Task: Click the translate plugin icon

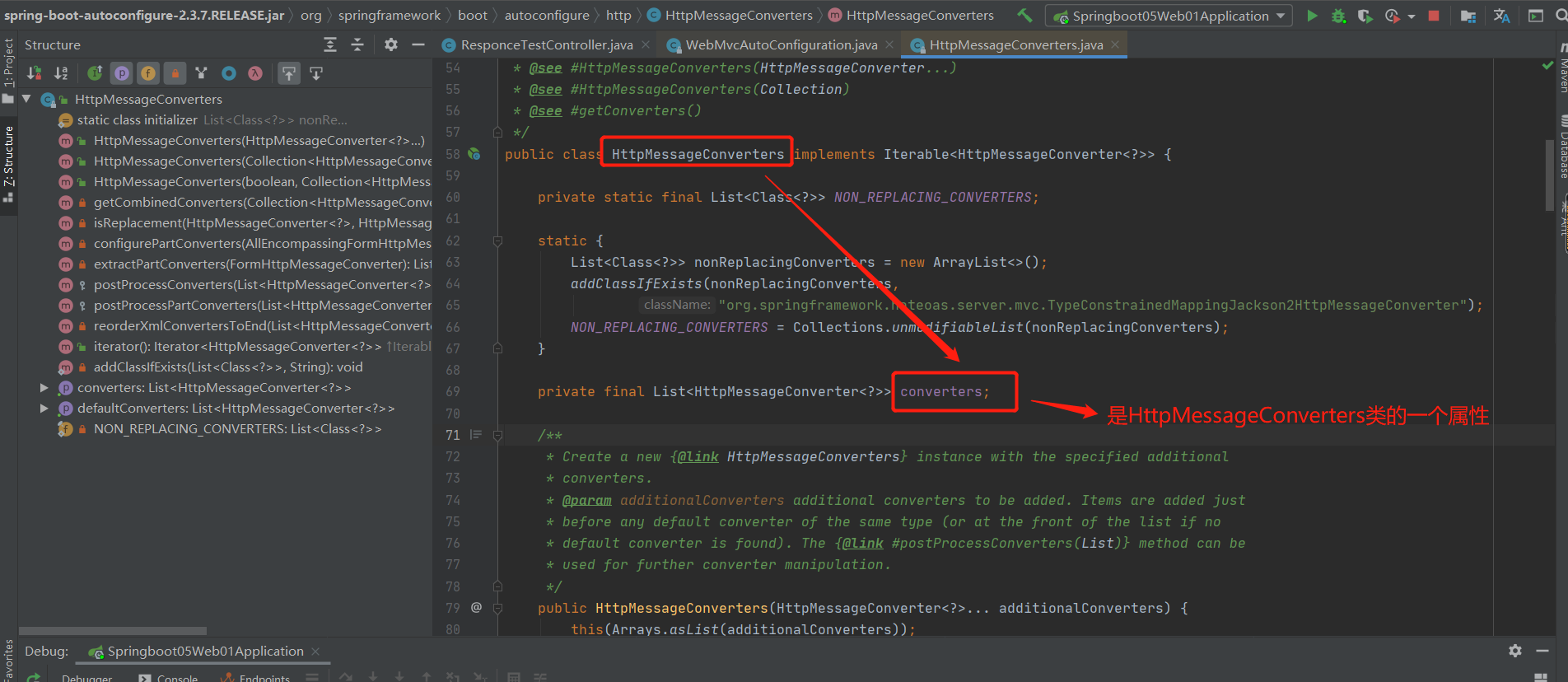Action: (x=1501, y=16)
